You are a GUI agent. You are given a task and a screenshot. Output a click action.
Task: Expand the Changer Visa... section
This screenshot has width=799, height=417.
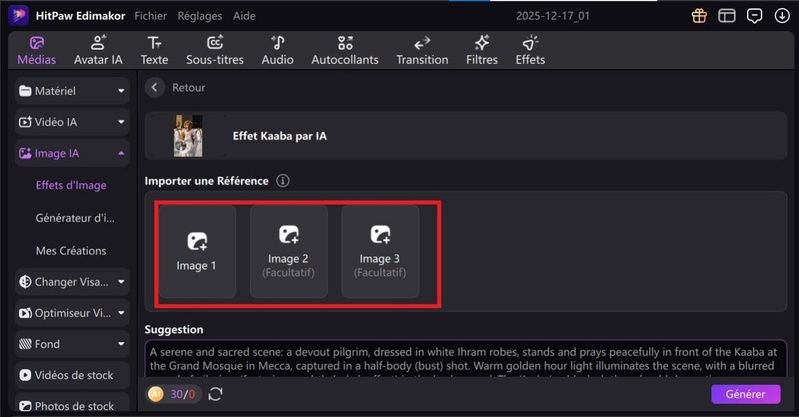point(72,281)
